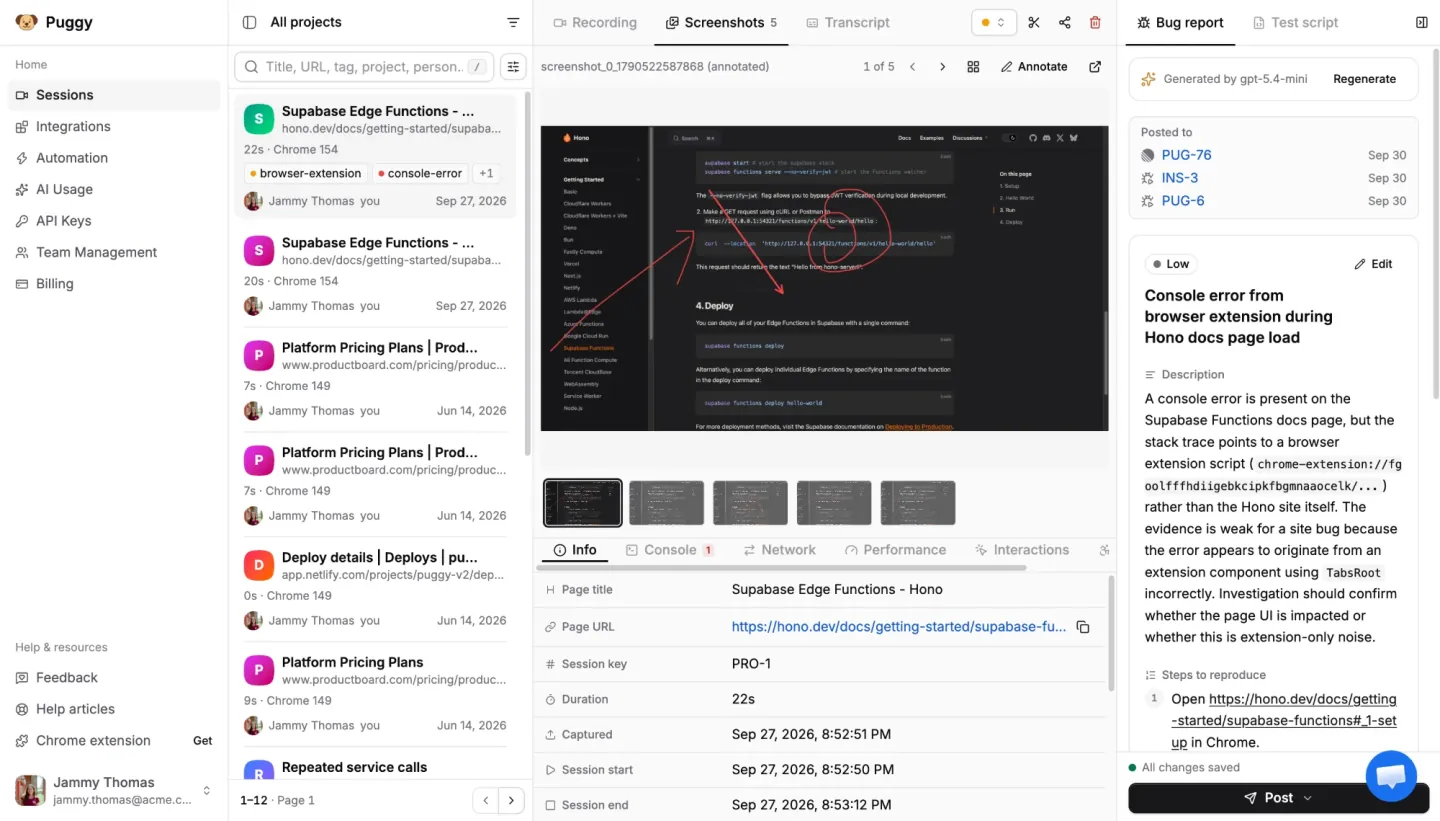
Task: Copy the page URL icon
Action: [1082, 627]
